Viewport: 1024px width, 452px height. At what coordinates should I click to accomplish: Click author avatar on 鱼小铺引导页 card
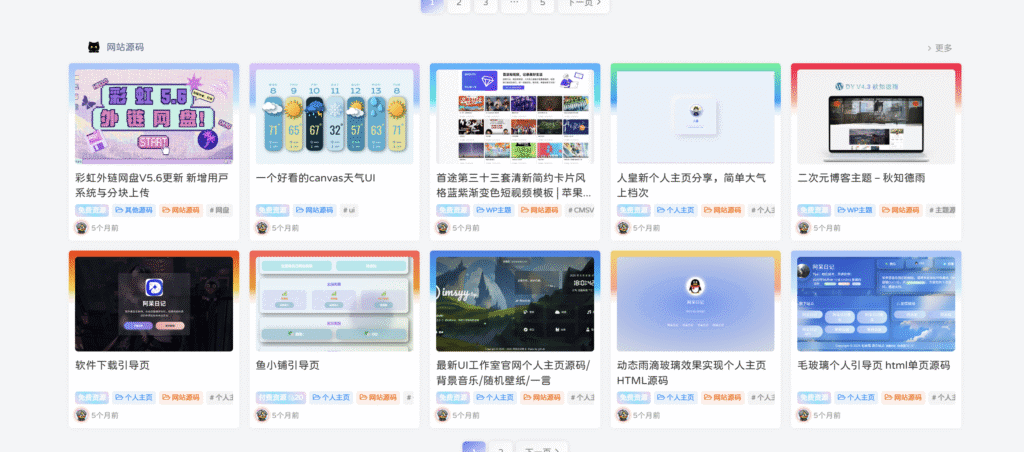[262, 415]
